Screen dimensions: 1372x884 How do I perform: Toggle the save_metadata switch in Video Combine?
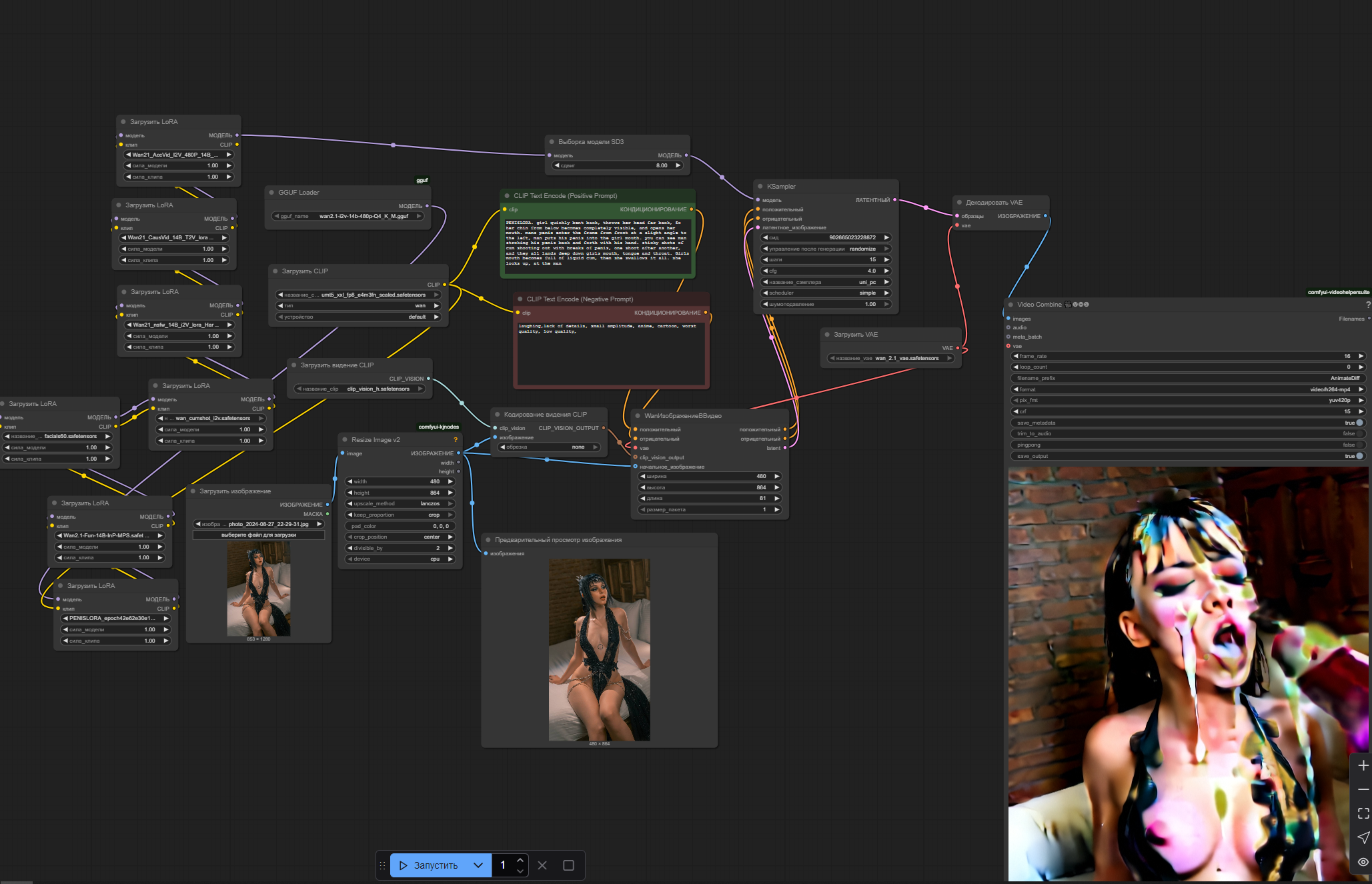point(1359,423)
